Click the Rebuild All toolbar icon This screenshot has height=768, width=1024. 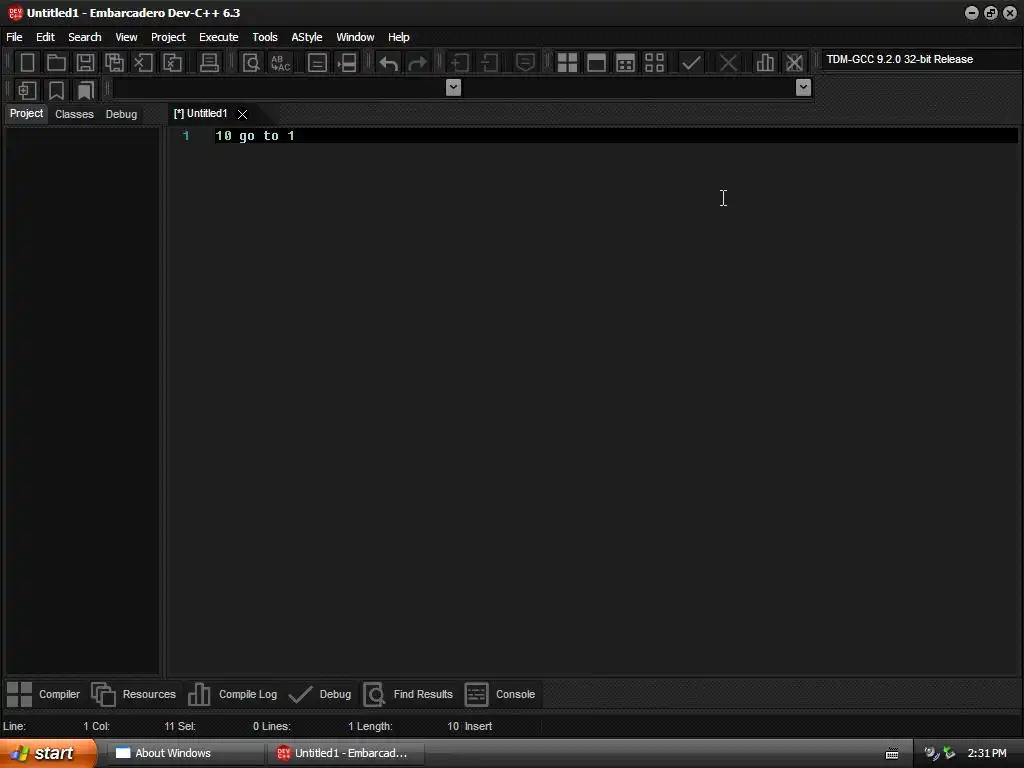pos(654,63)
